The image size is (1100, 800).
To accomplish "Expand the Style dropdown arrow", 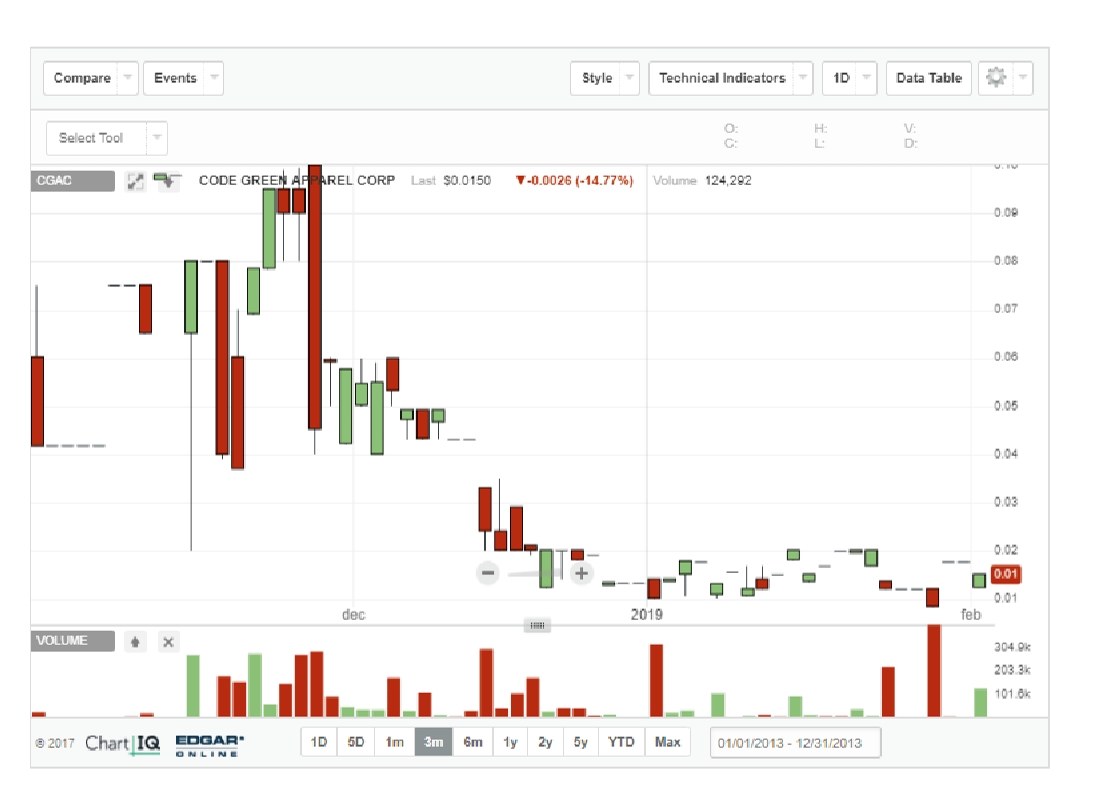I will click(x=630, y=78).
